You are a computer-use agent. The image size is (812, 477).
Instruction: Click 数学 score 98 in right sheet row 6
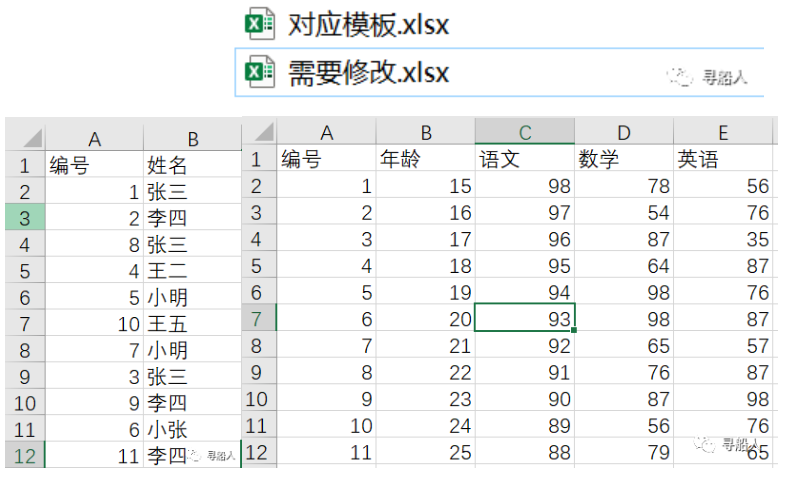(624, 292)
